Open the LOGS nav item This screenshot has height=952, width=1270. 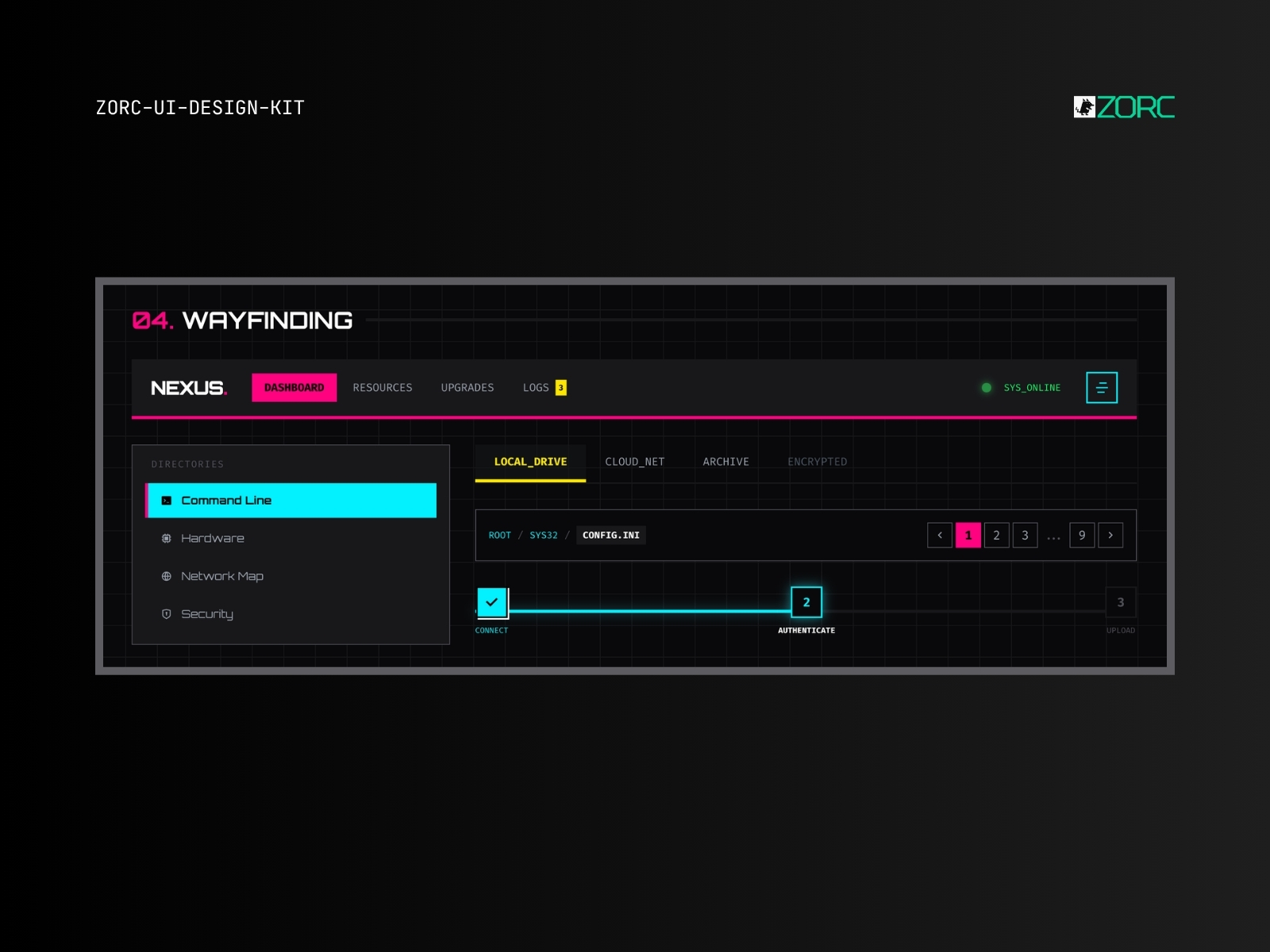pos(536,388)
